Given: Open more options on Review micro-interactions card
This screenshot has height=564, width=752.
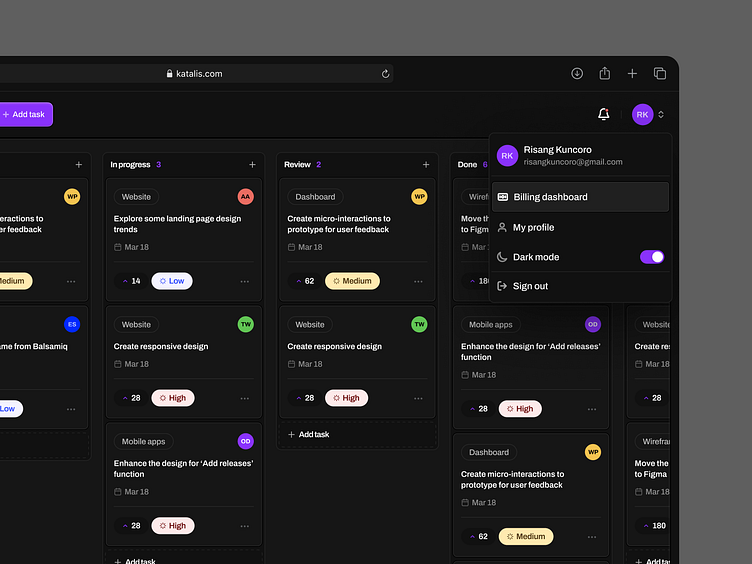Looking at the screenshot, I should click(418, 282).
